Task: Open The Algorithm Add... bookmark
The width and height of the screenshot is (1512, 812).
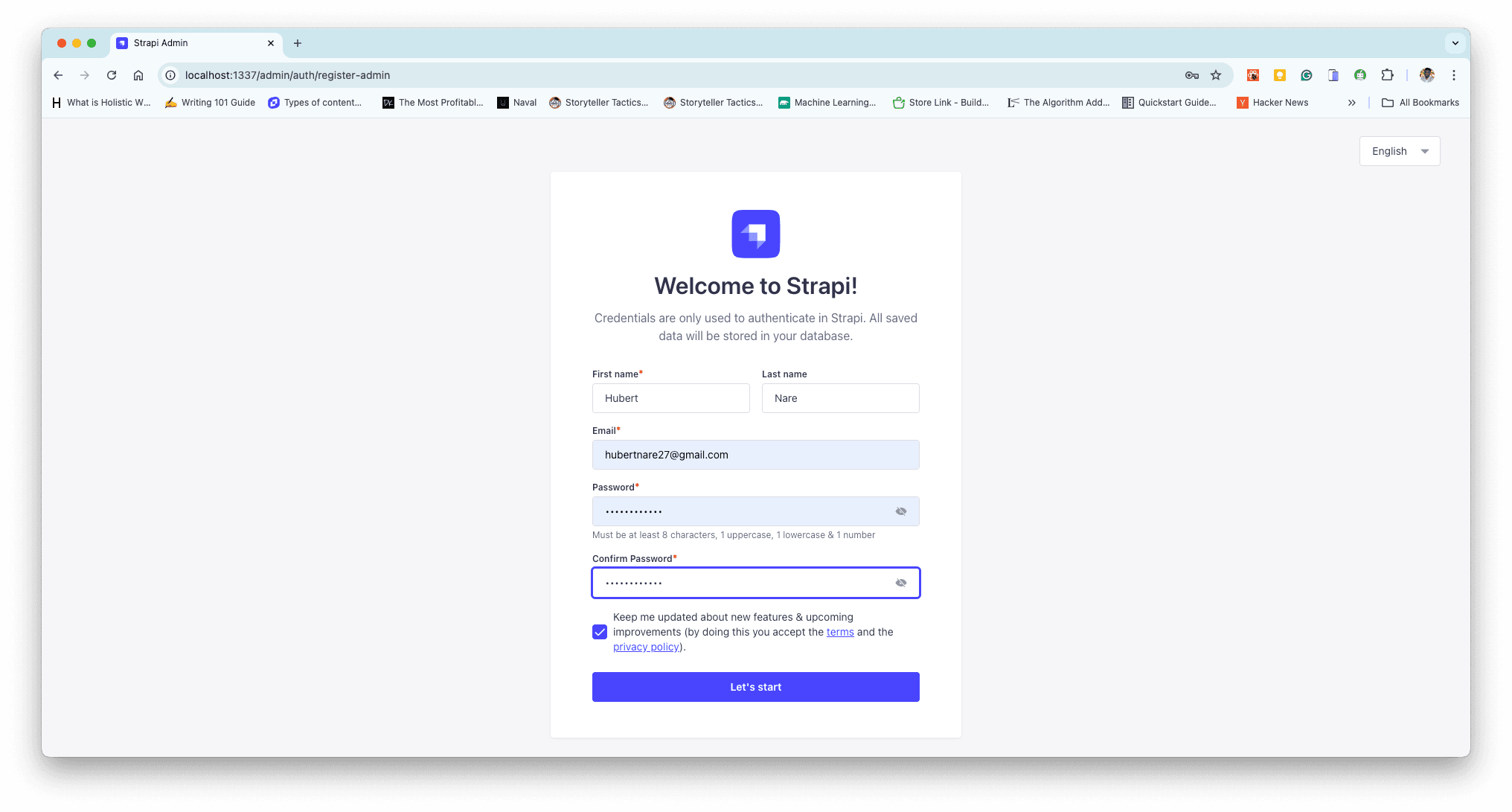Action: (x=1058, y=103)
